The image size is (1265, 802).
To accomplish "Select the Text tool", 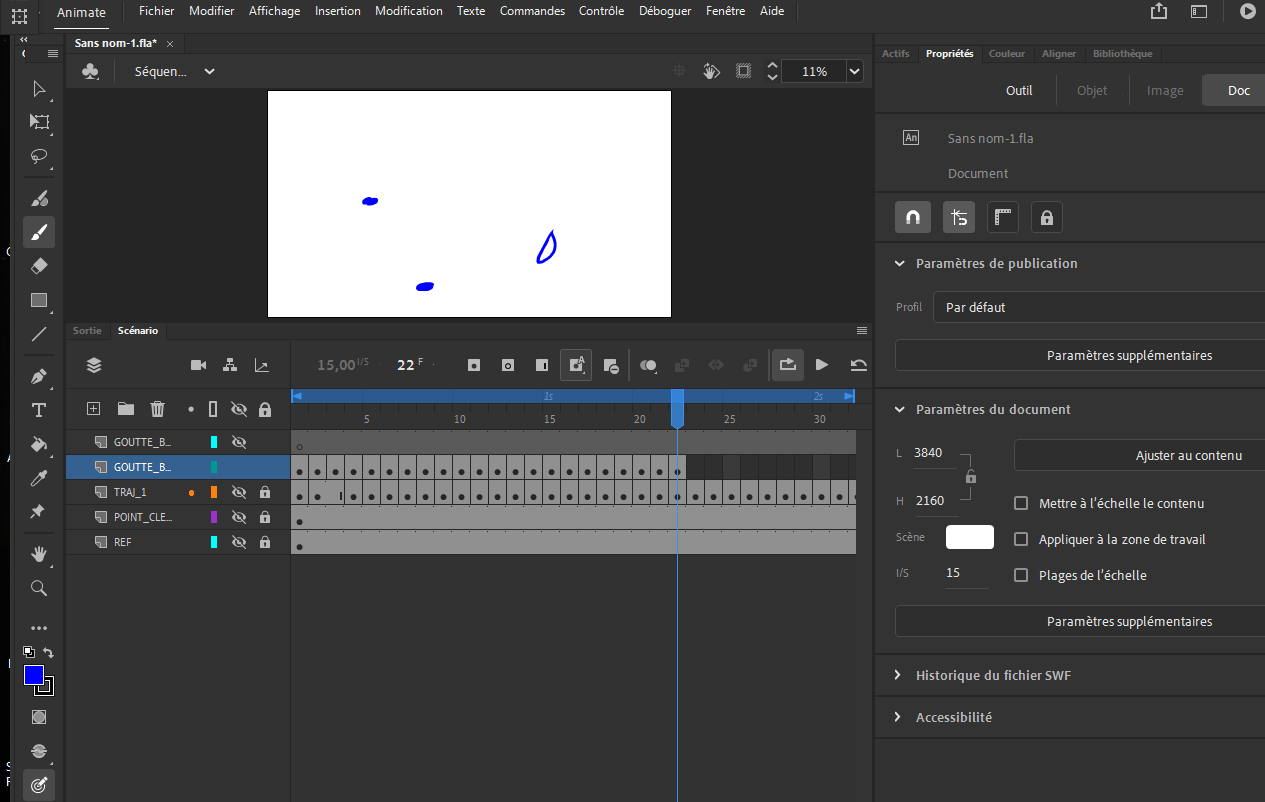I will [x=39, y=410].
